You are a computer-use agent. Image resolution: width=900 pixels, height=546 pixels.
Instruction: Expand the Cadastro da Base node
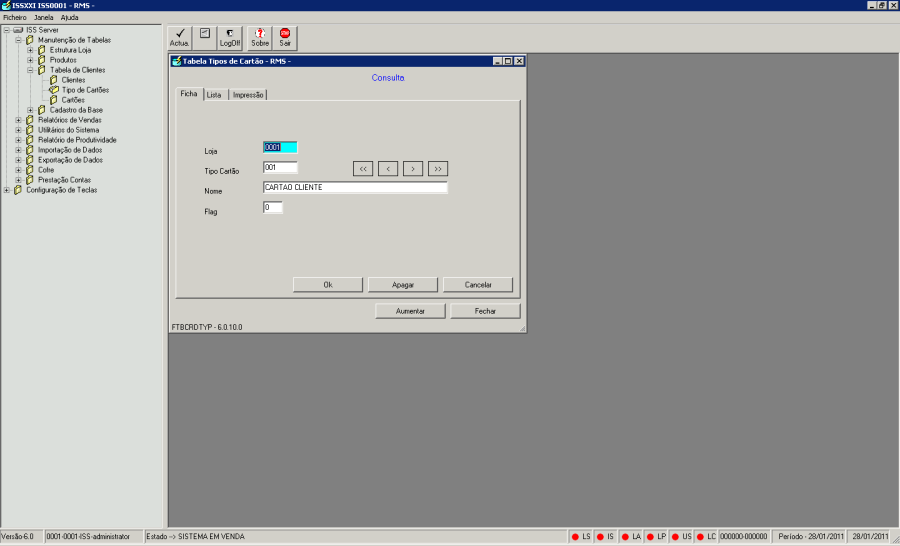(x=30, y=110)
